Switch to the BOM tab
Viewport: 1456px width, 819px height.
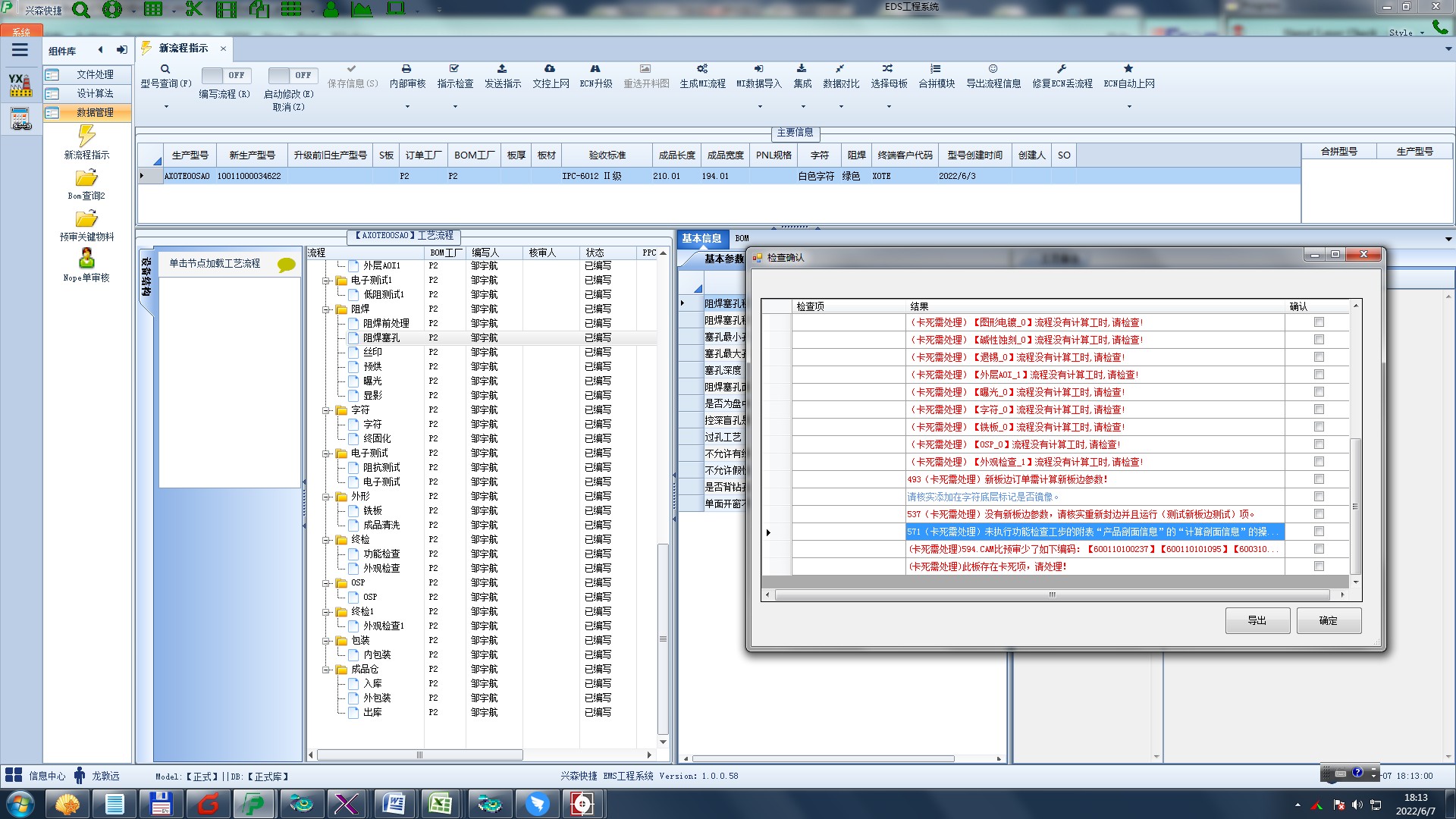coord(742,238)
